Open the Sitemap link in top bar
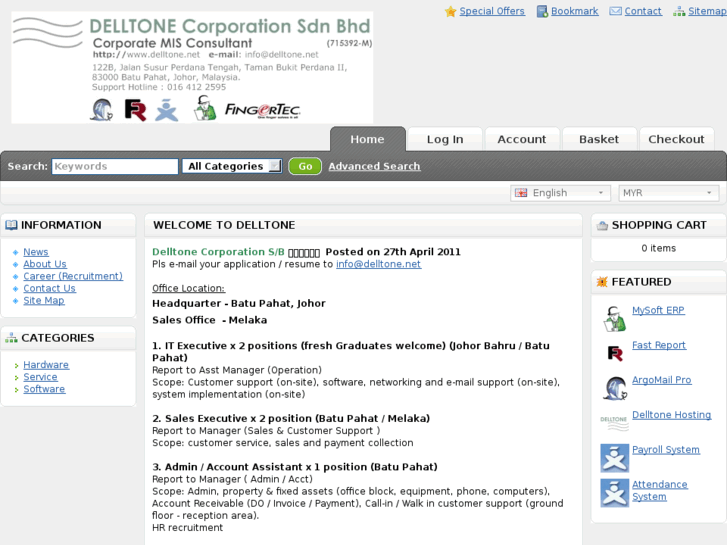The width and height of the screenshot is (727, 545). pos(707,11)
